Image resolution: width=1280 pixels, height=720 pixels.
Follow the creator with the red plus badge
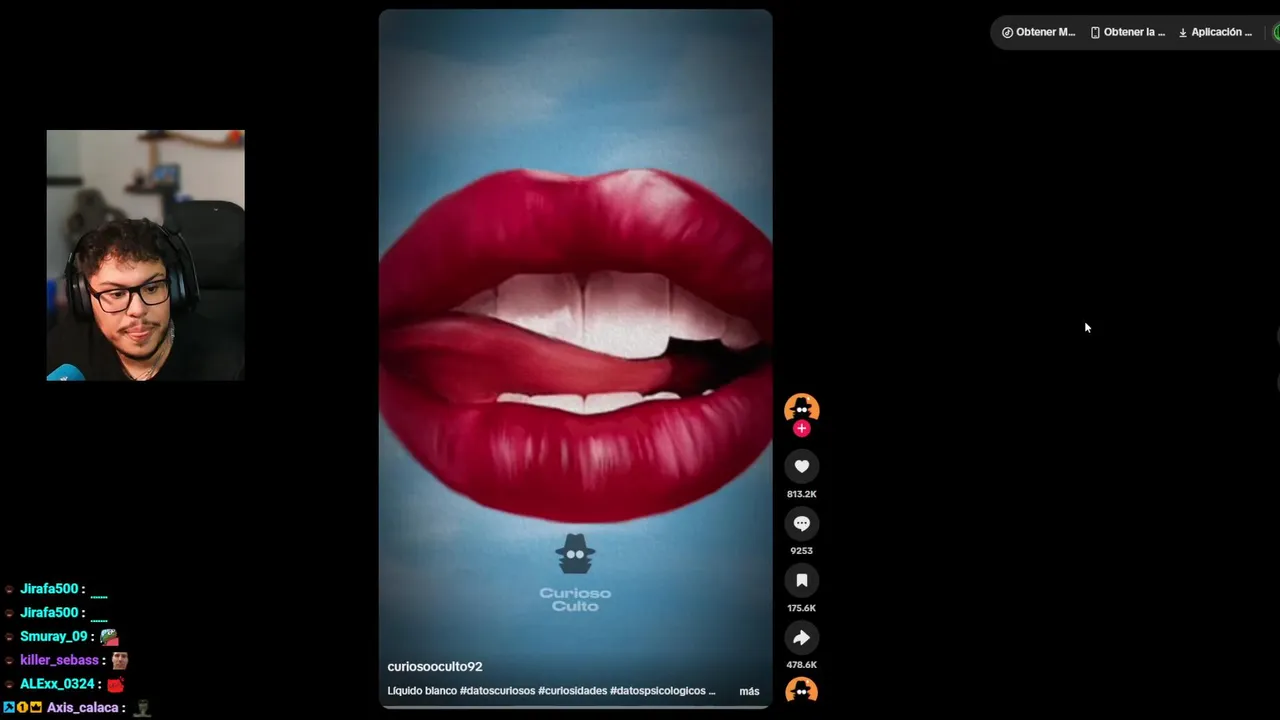click(x=801, y=429)
